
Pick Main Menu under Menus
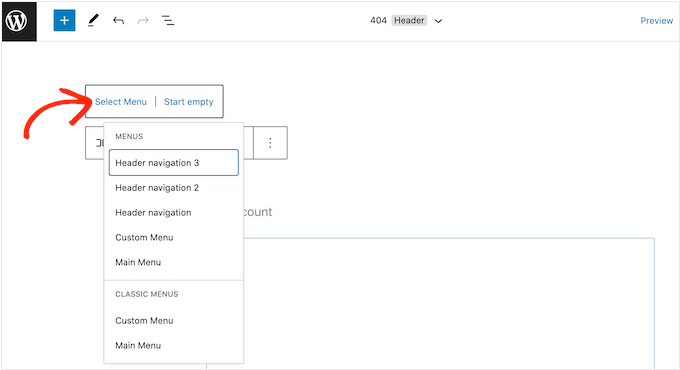point(173,262)
